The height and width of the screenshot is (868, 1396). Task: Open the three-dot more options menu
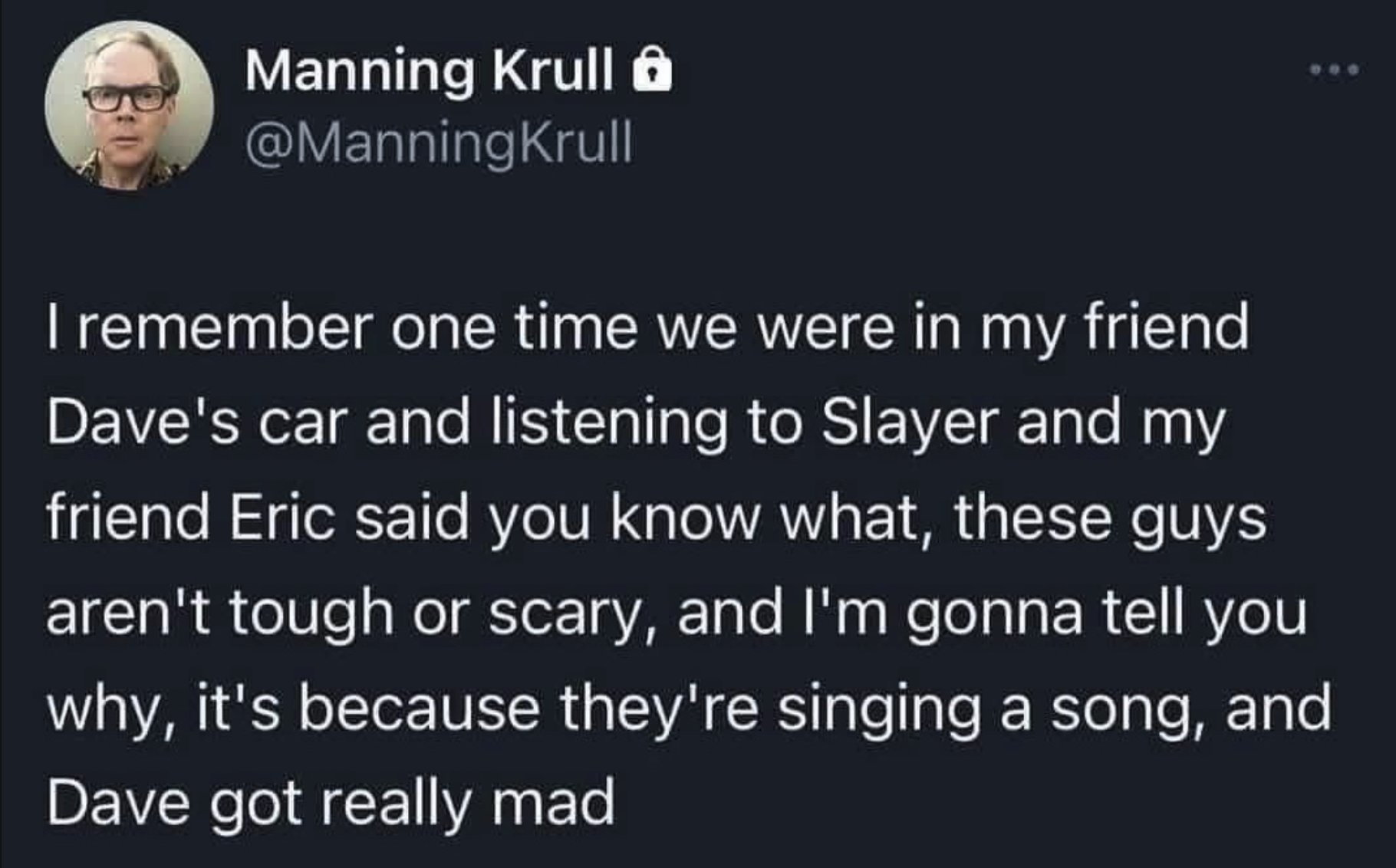click(x=1334, y=71)
